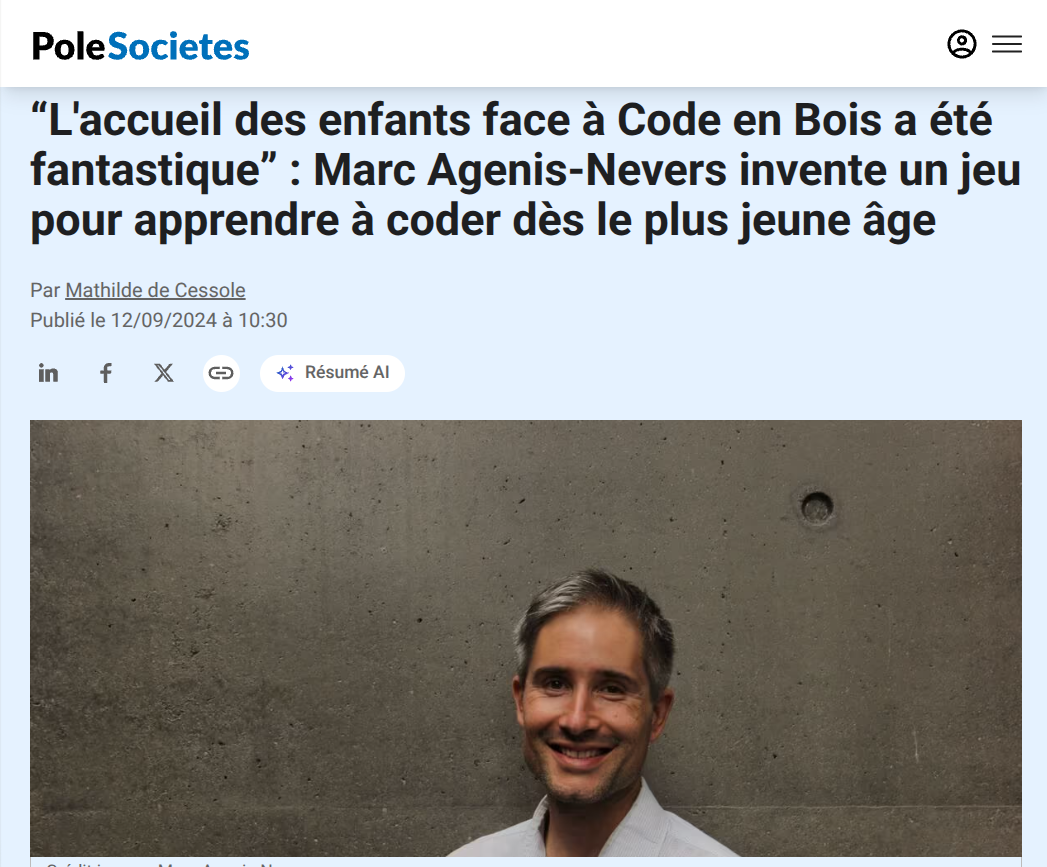Screen dimensions: 1047x867
Task: Click the article headline about Code en Bois
Action: (x=526, y=170)
